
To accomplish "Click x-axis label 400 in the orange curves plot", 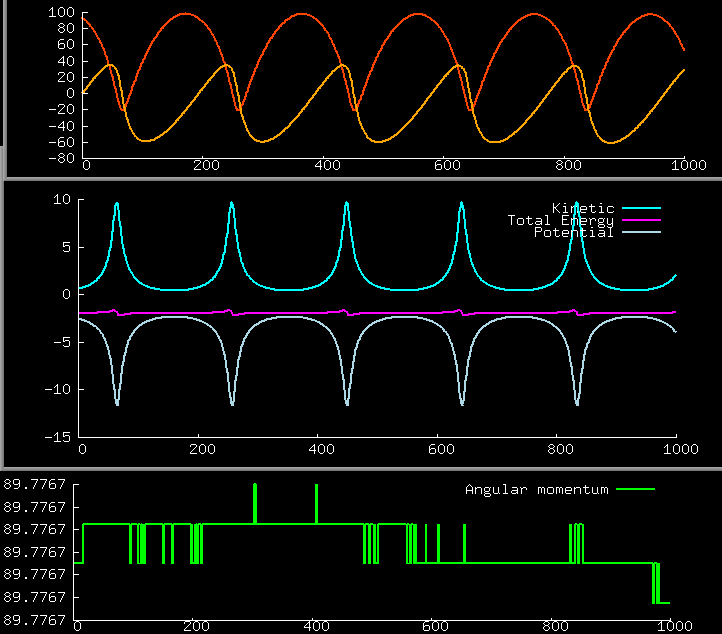I will pyautogui.click(x=327, y=165).
